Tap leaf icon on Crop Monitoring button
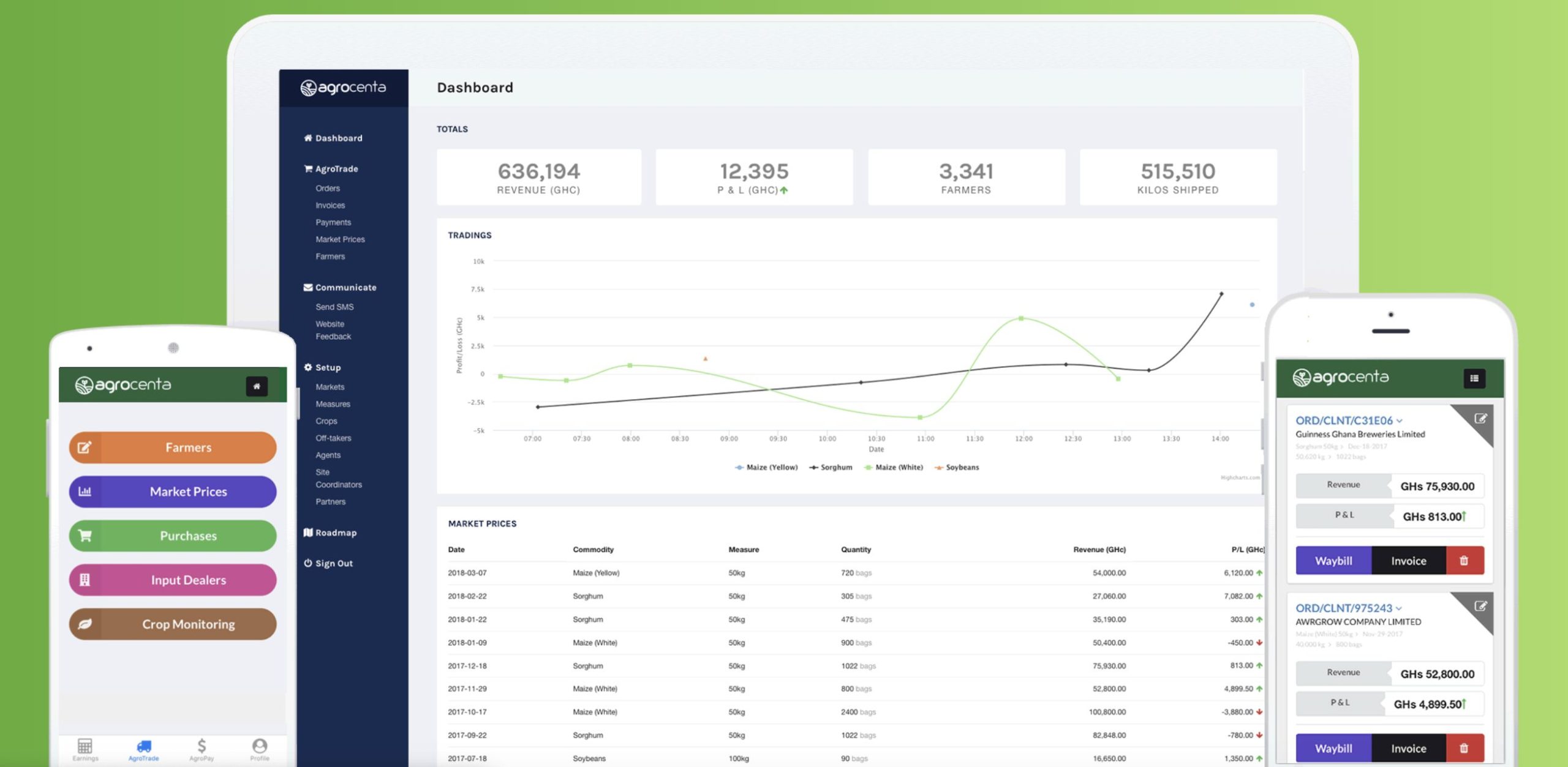The width and height of the screenshot is (1568, 767). point(85,624)
